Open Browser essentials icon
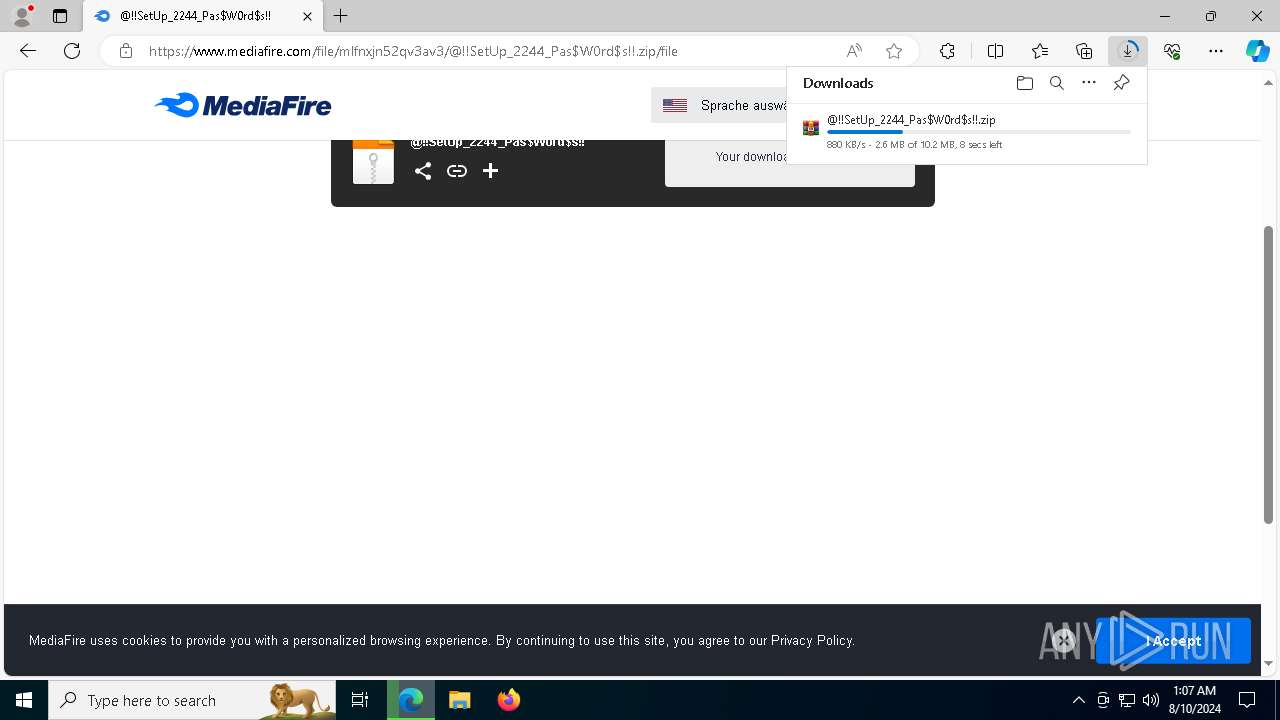Screen dimensions: 1280x720 pos(1172,51)
